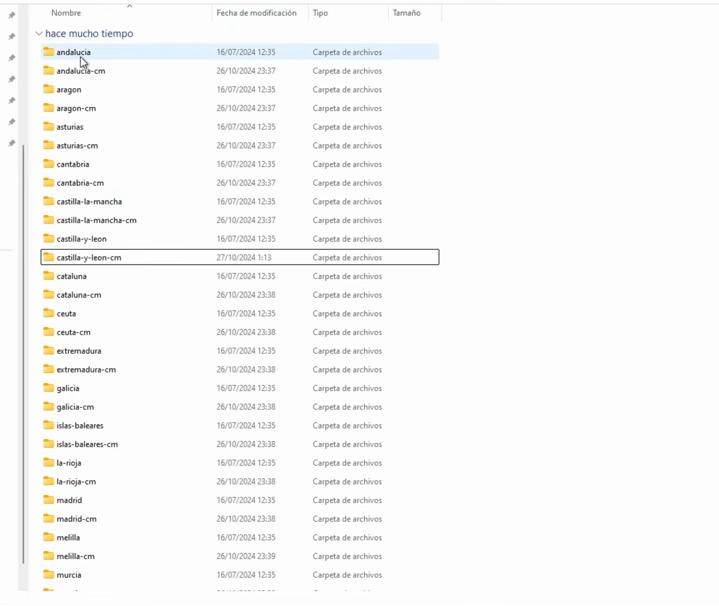The height and width of the screenshot is (606, 719).
Task: Click the cantabria-cm folder icon
Action: [x=49, y=182]
